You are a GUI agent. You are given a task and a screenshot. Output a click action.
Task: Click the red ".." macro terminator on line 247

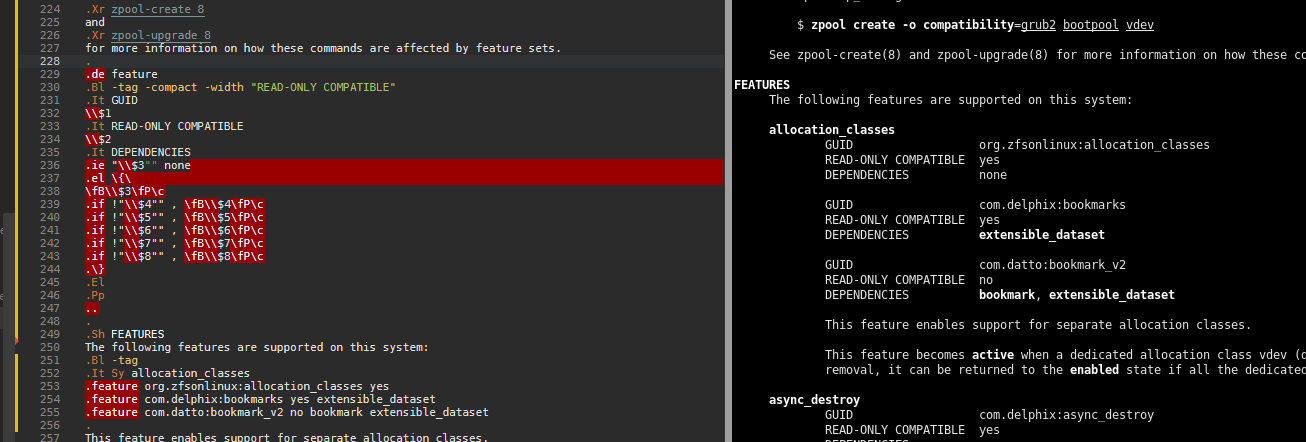point(92,308)
